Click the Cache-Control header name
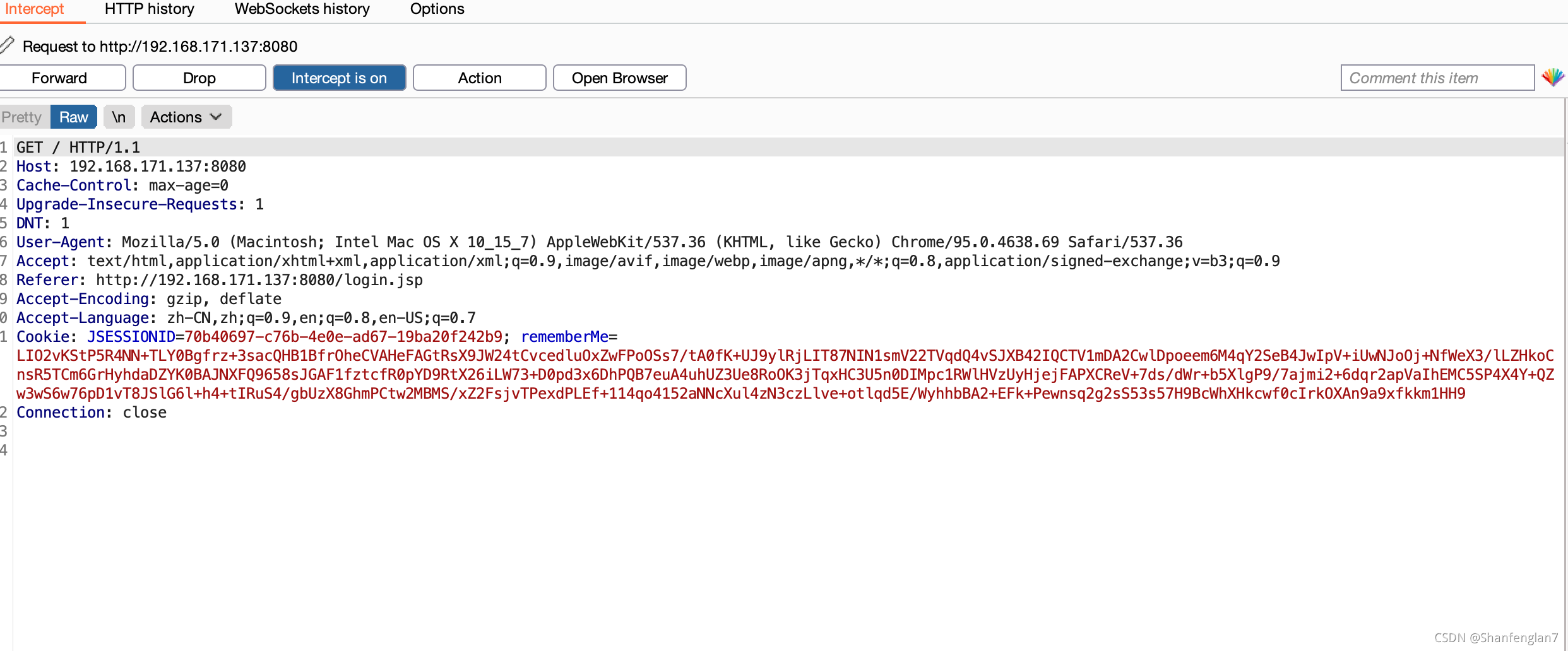The image size is (1568, 651). [74, 185]
